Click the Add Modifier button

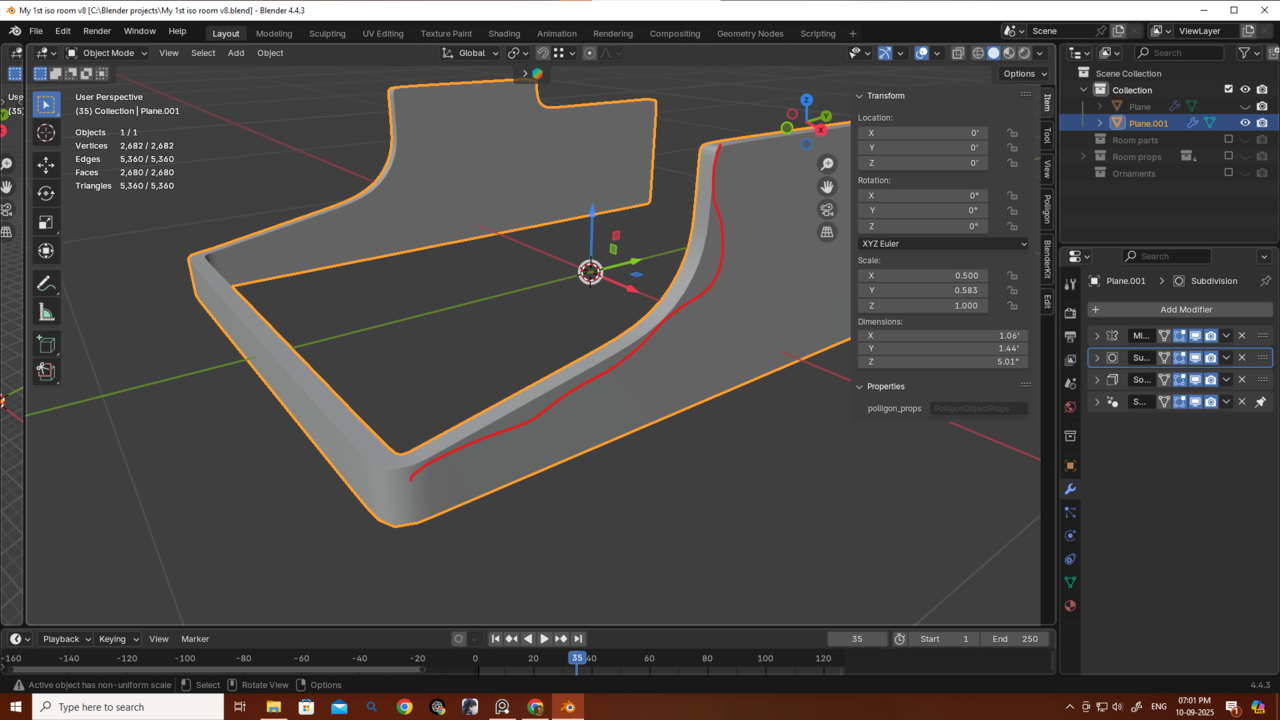1180,310
